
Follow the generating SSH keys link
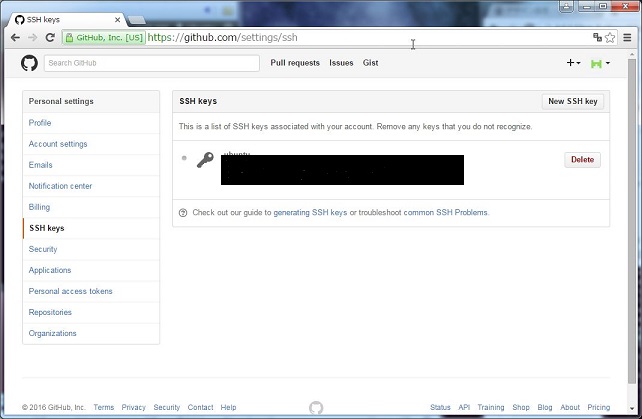(x=310, y=213)
